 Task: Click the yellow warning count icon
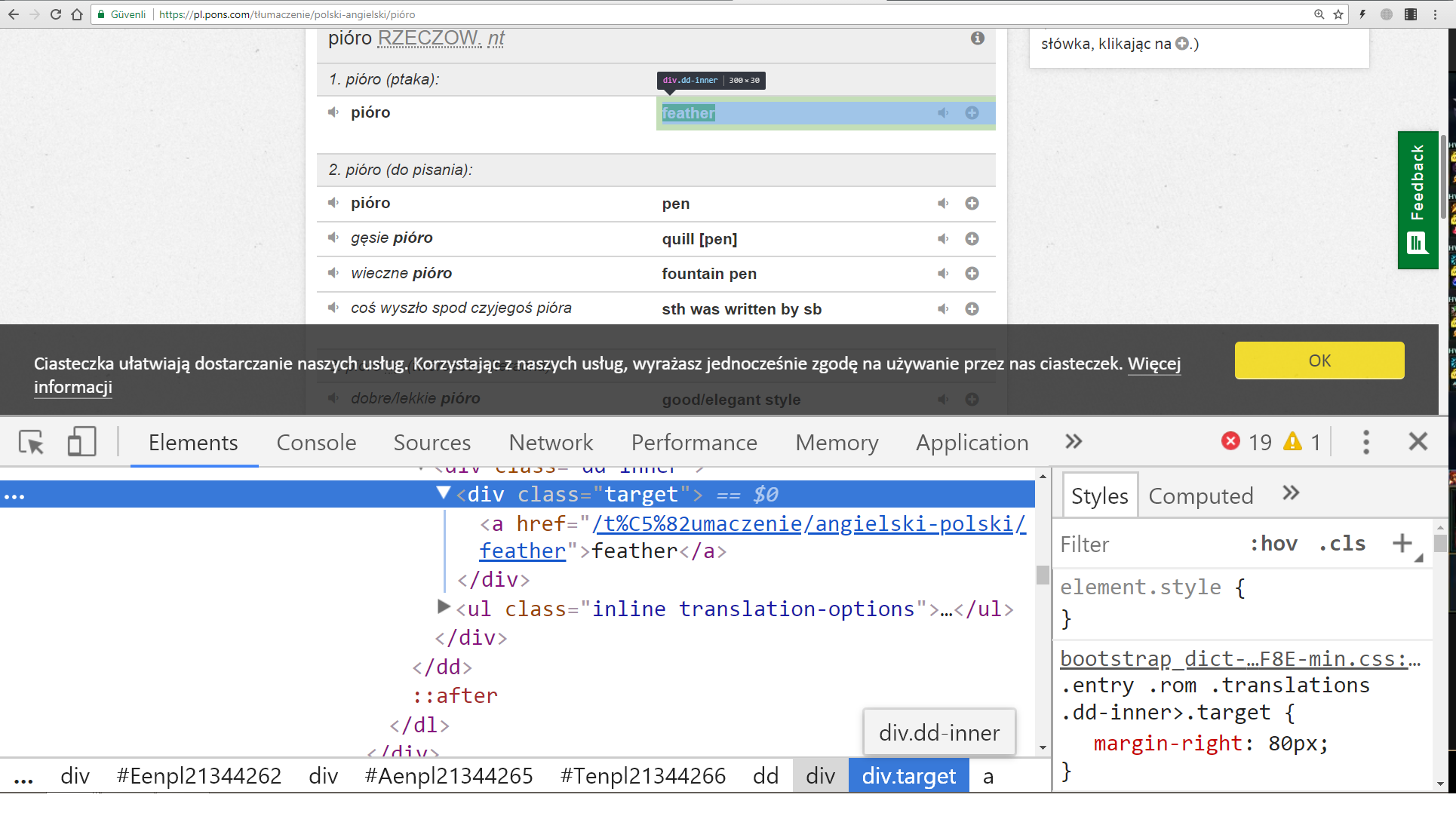(1292, 441)
